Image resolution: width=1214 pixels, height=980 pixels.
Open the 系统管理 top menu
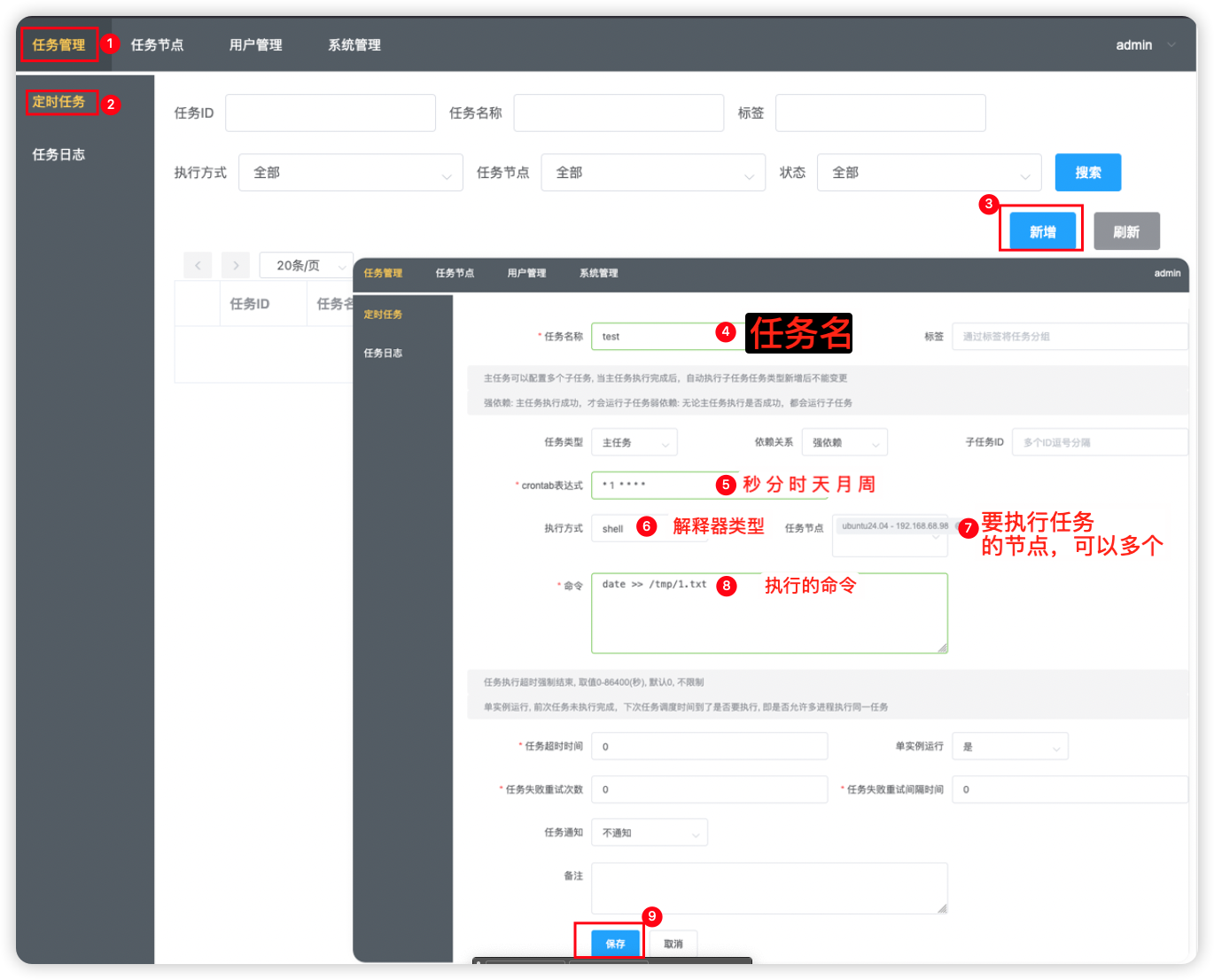tap(354, 45)
